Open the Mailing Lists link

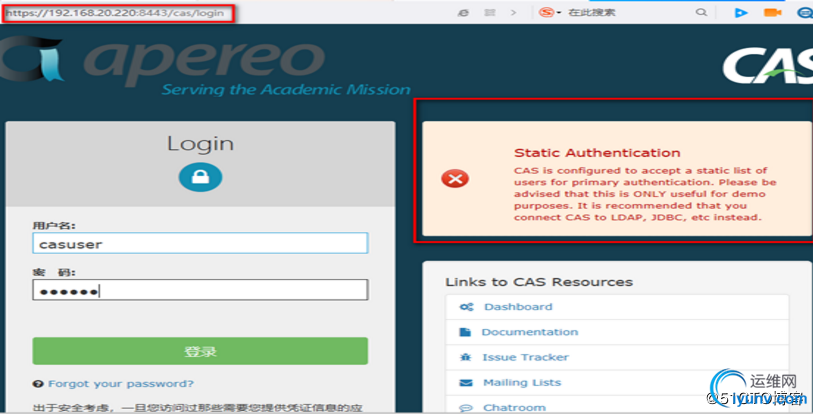coord(522,382)
